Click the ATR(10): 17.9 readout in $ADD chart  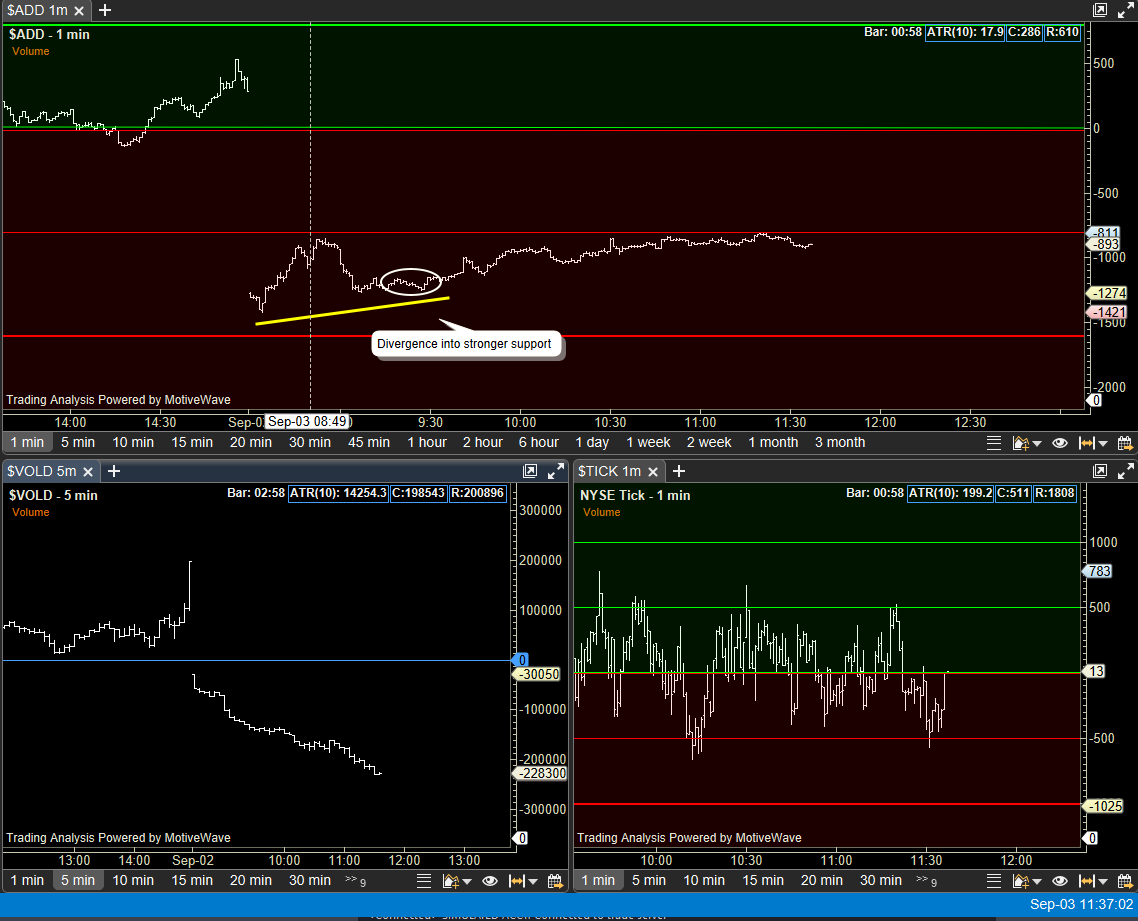(x=965, y=32)
